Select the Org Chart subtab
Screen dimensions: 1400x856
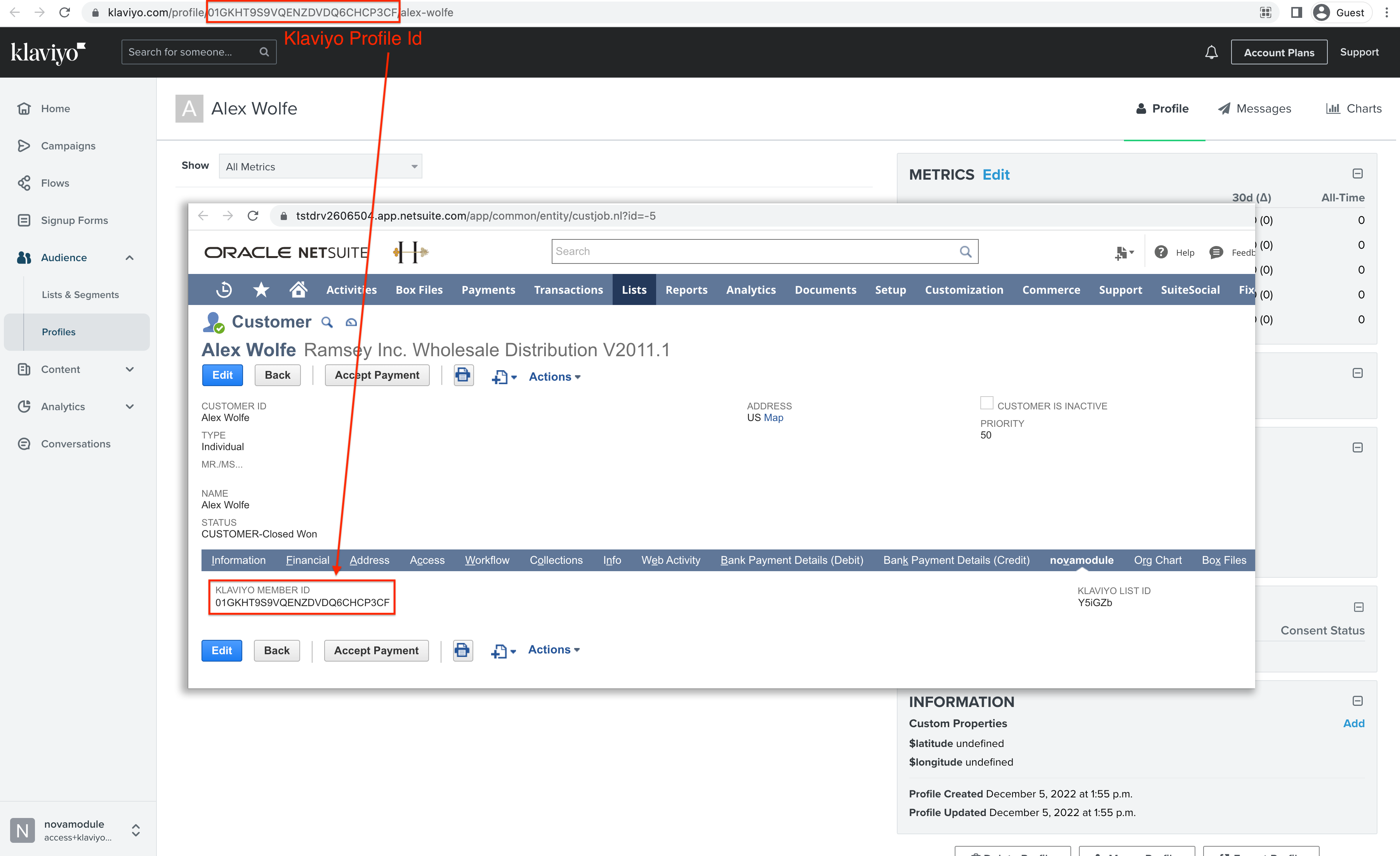pyautogui.click(x=1157, y=560)
